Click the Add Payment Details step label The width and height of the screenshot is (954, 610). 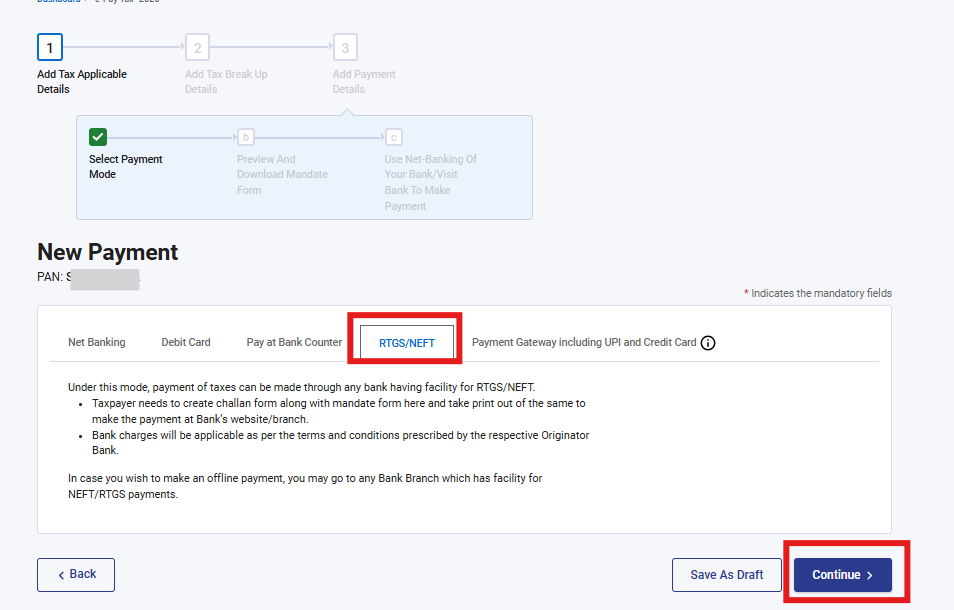(364, 81)
